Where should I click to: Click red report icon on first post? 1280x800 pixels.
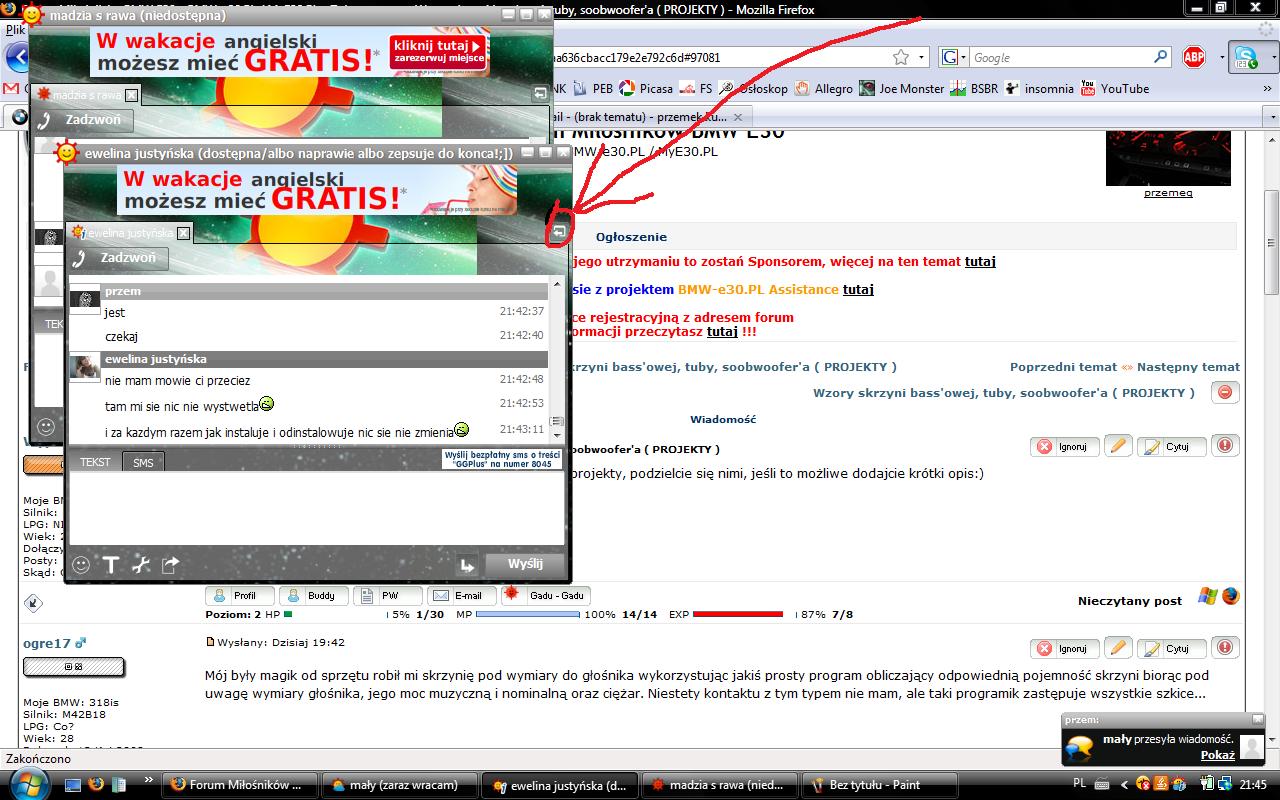[1226, 446]
